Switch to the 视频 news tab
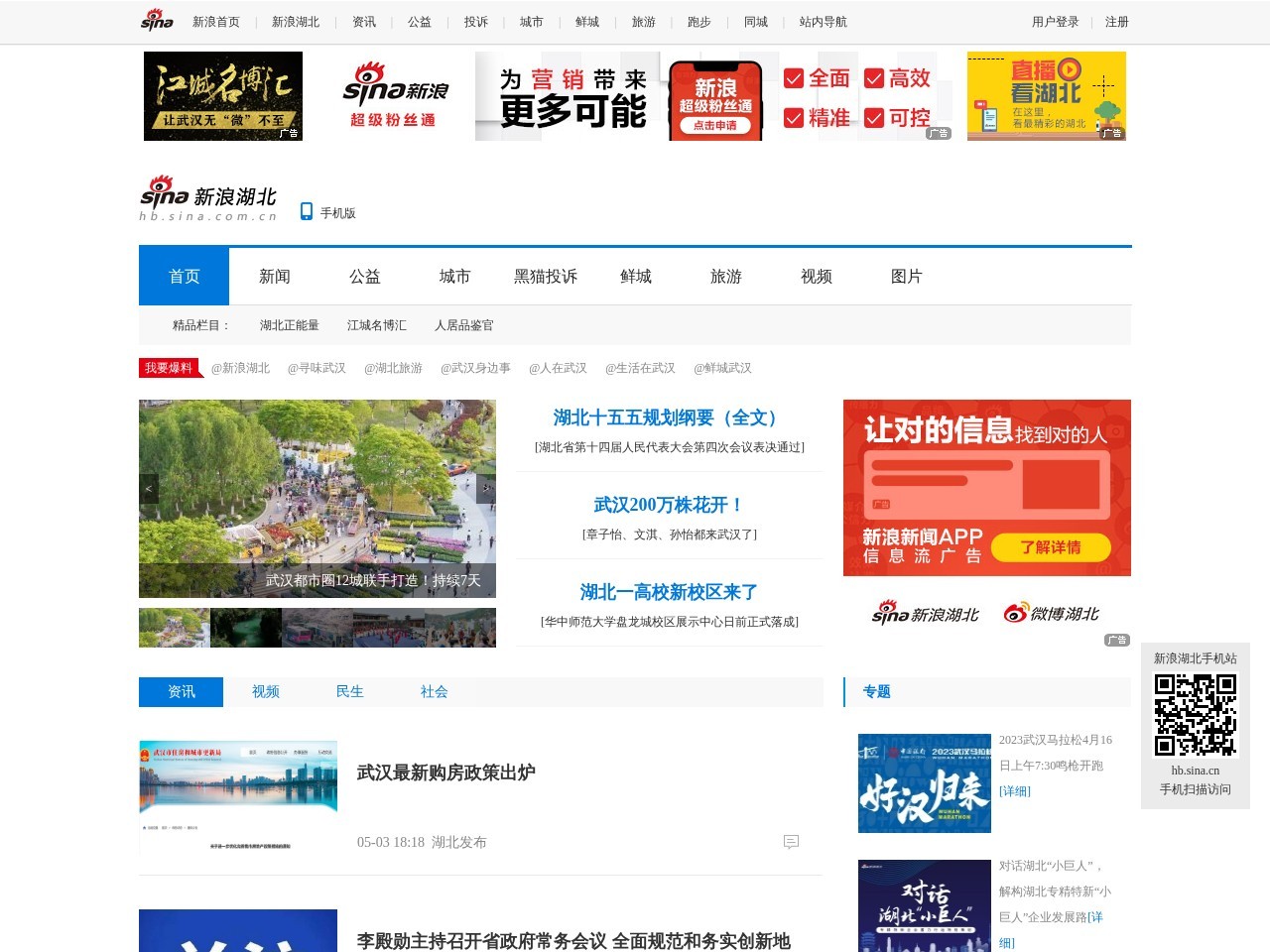 (266, 692)
